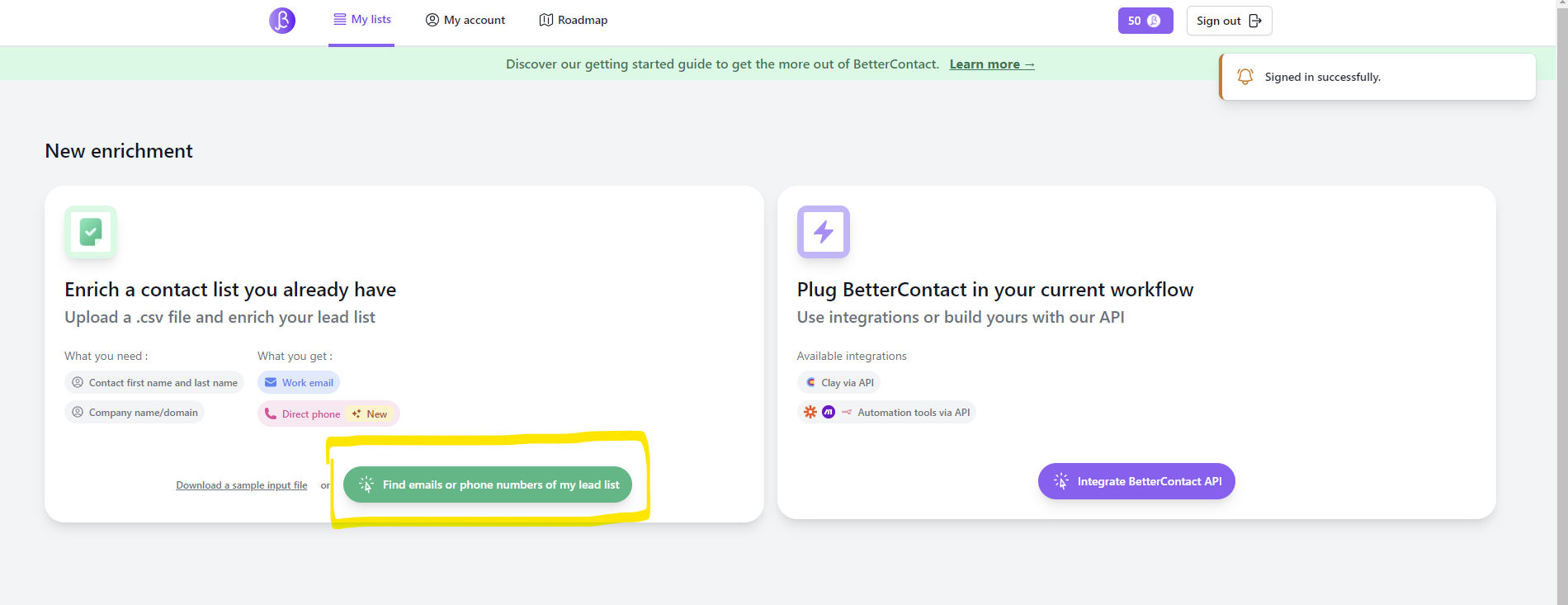
Task: Click the Clay logo icon
Action: (810, 383)
